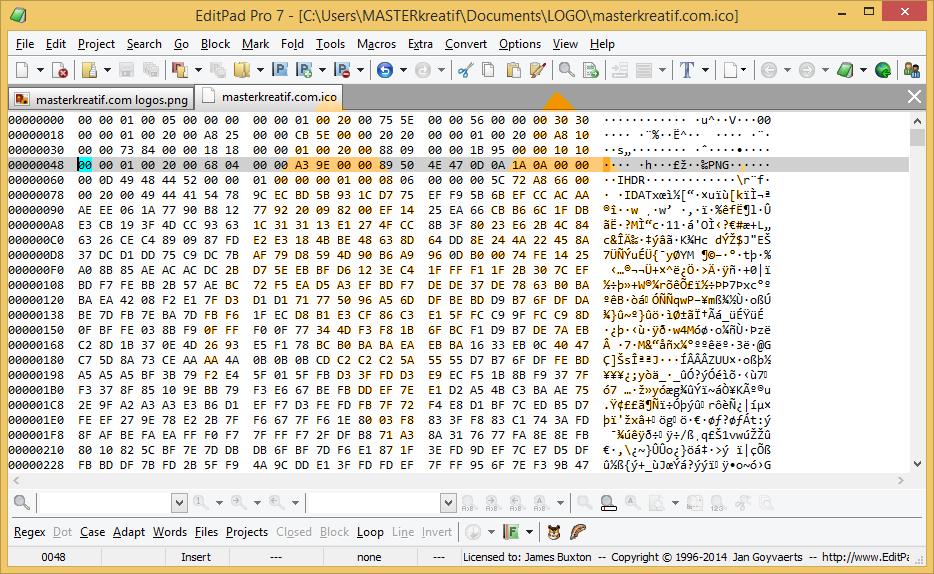Toggle Insert mode in status bar

point(196,557)
